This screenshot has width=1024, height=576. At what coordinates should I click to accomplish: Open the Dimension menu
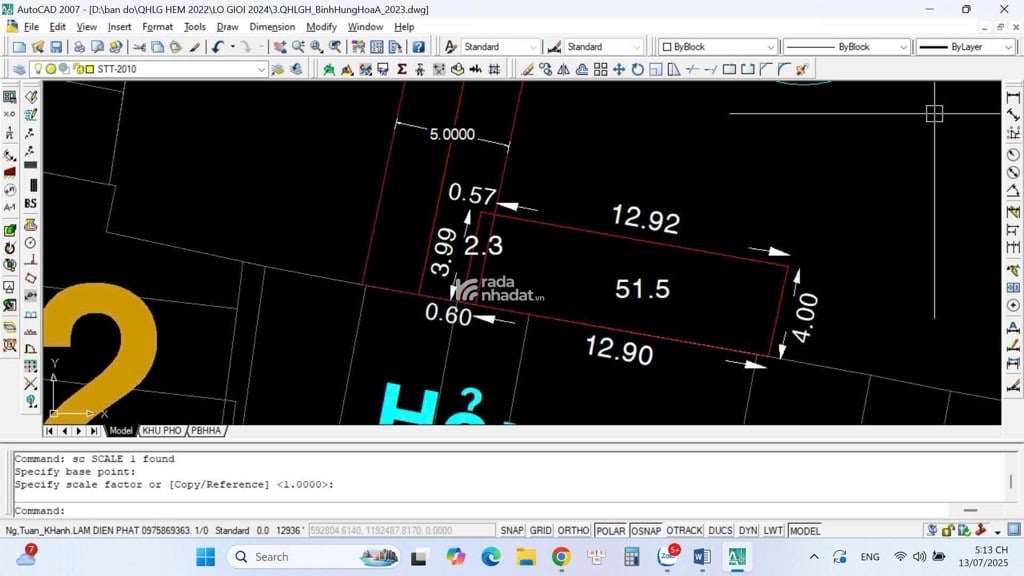pos(272,27)
